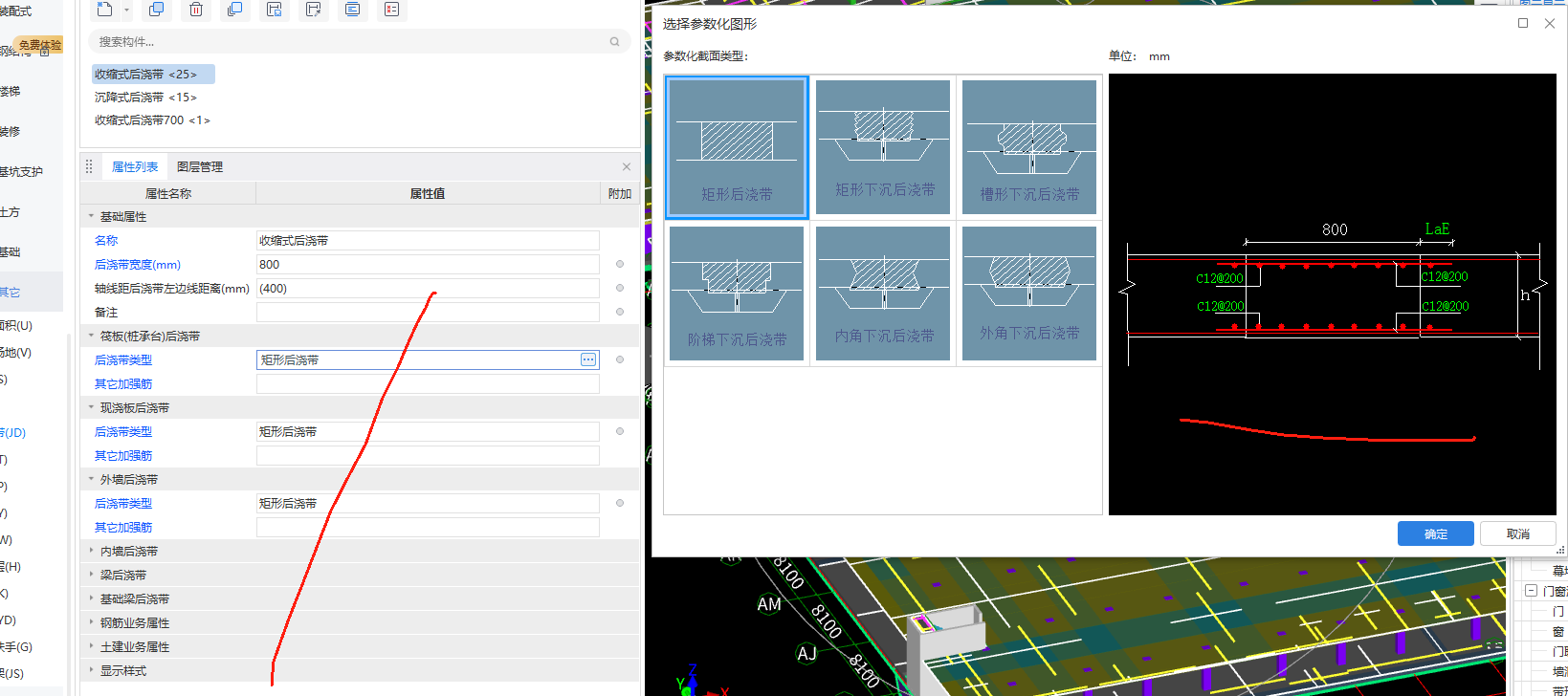Toggle 附加 circle for 筏板 后浇带类型 row

620,359
